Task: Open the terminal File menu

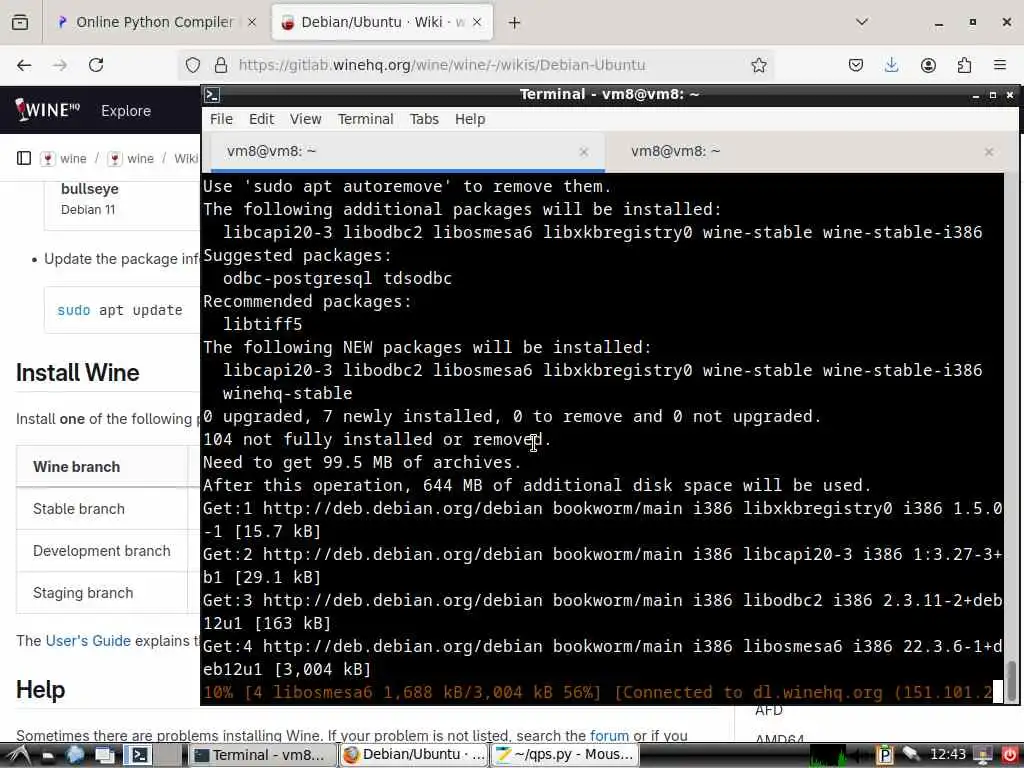Action: pyautogui.click(x=221, y=119)
